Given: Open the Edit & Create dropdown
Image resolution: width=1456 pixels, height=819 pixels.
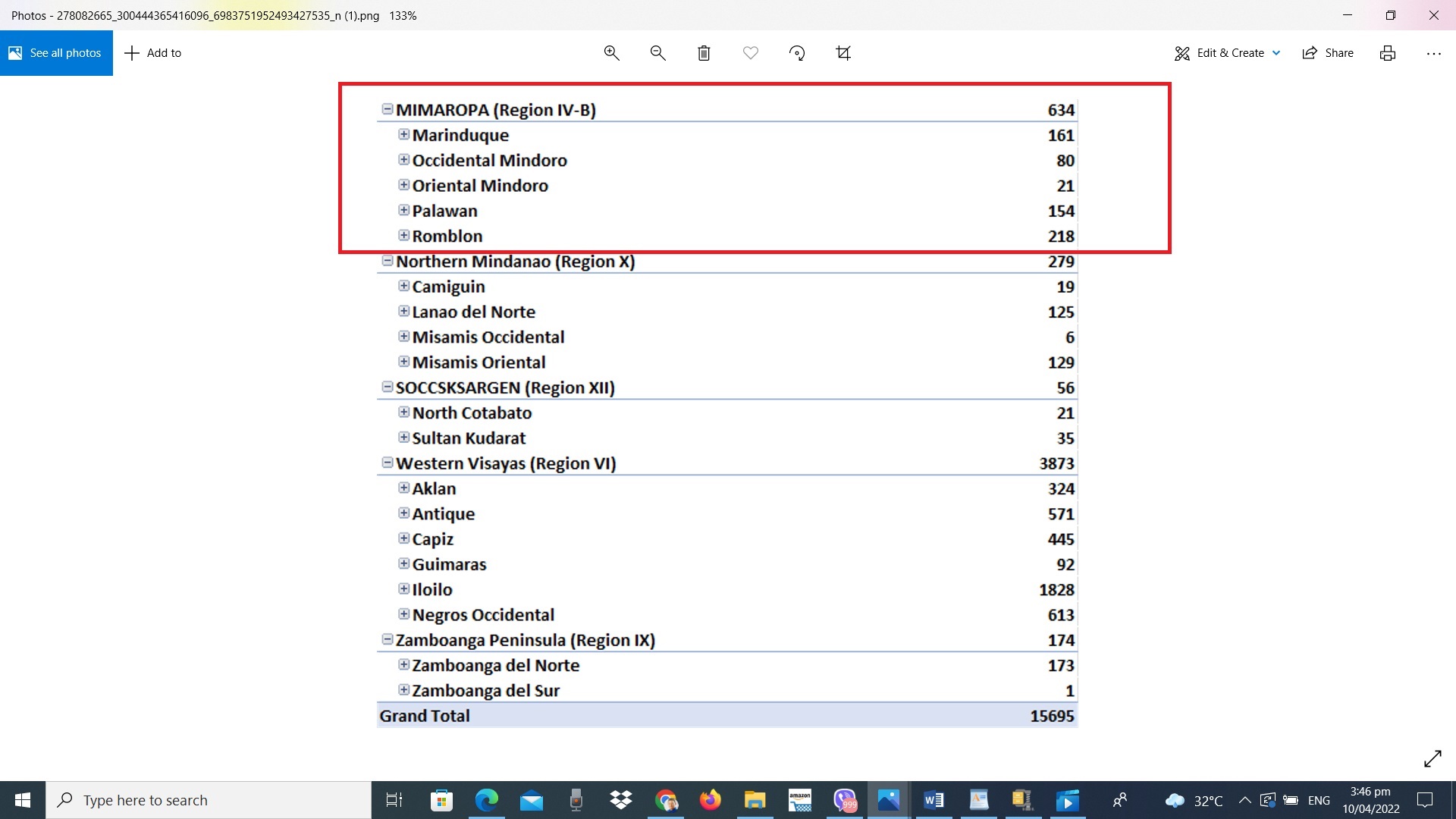Looking at the screenshot, I should [x=1228, y=53].
